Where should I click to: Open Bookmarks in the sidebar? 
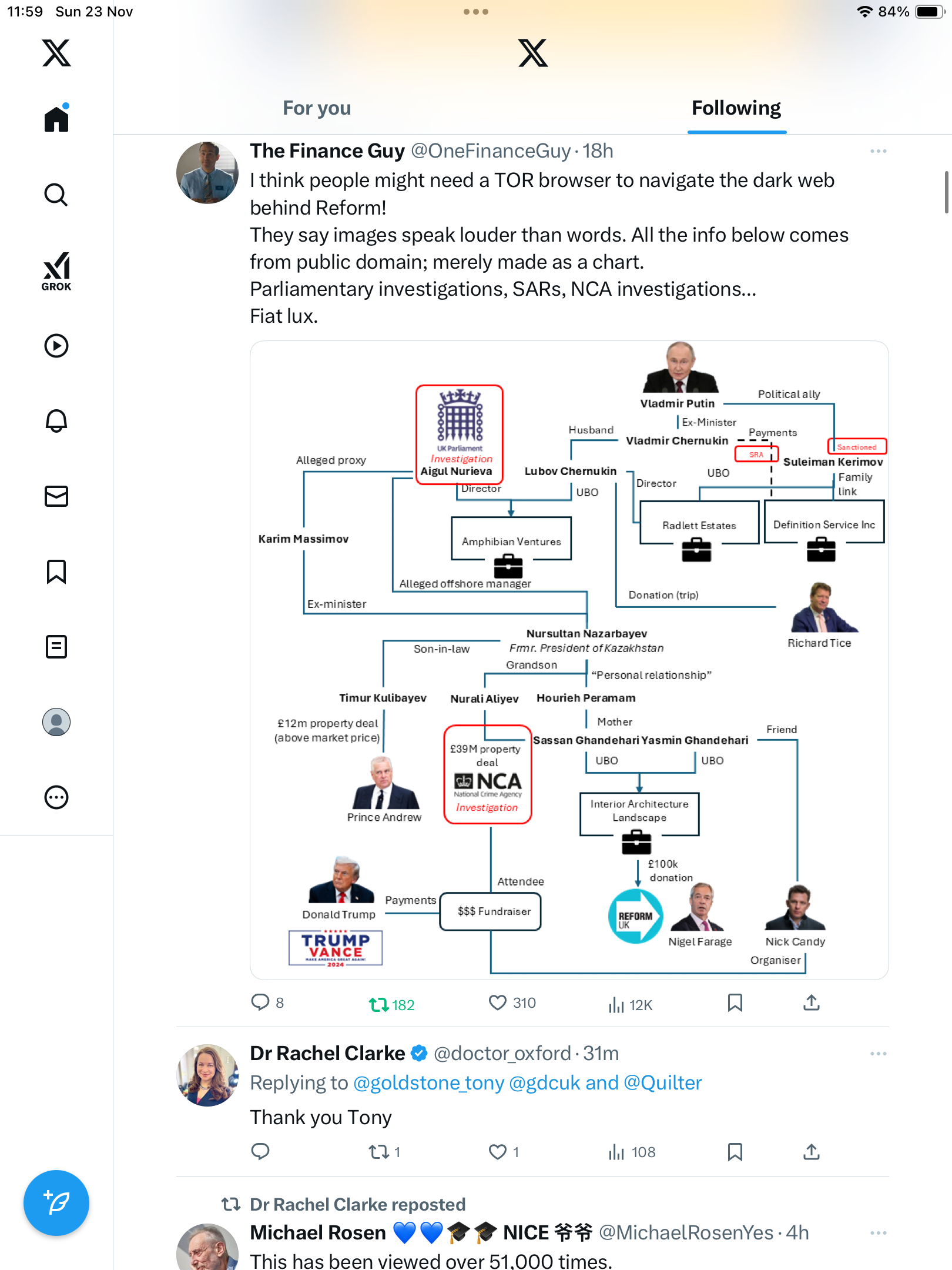pyautogui.click(x=56, y=571)
